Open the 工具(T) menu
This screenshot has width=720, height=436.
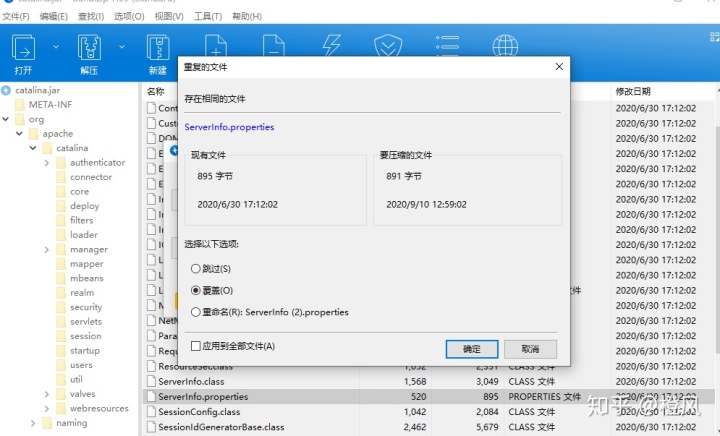point(208,17)
